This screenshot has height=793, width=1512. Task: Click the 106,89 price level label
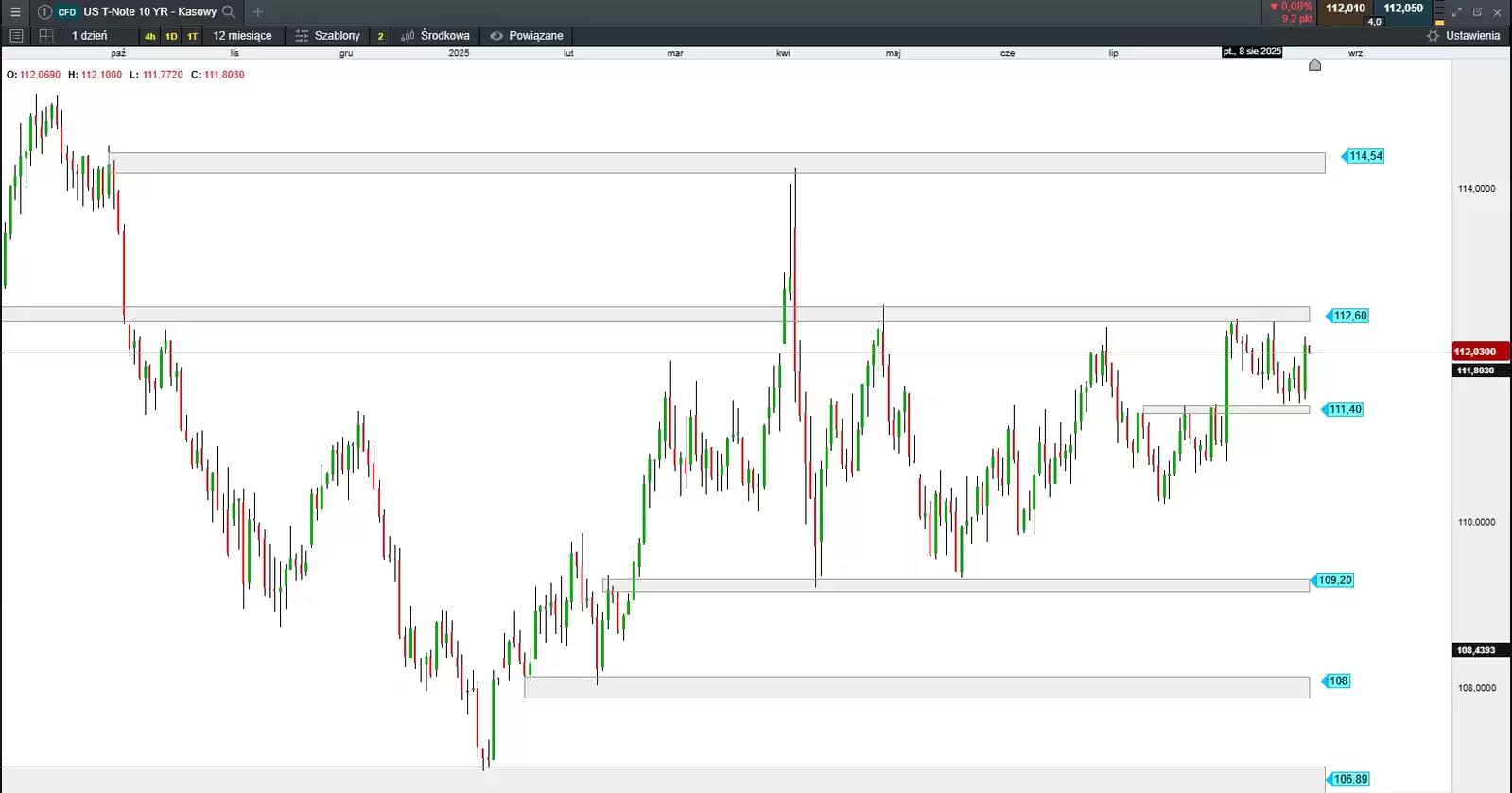click(1349, 780)
